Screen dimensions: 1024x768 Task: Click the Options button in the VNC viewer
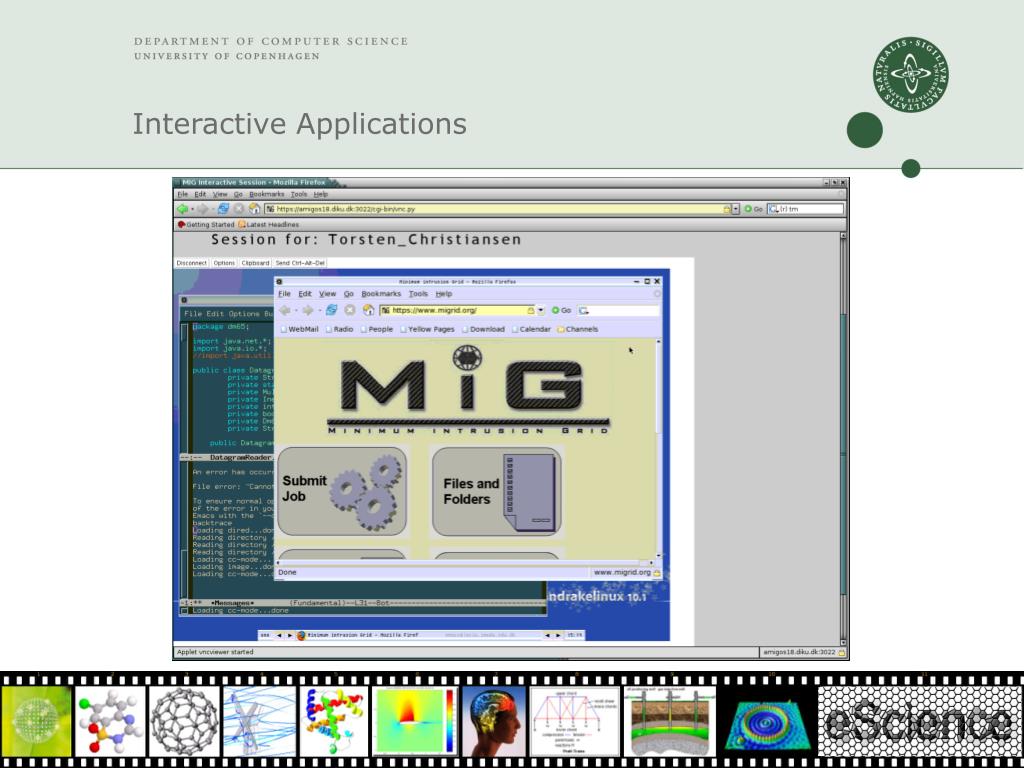(224, 263)
